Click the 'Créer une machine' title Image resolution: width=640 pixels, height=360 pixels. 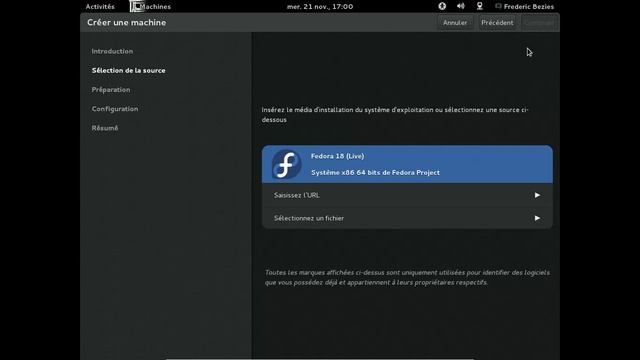[x=127, y=22]
